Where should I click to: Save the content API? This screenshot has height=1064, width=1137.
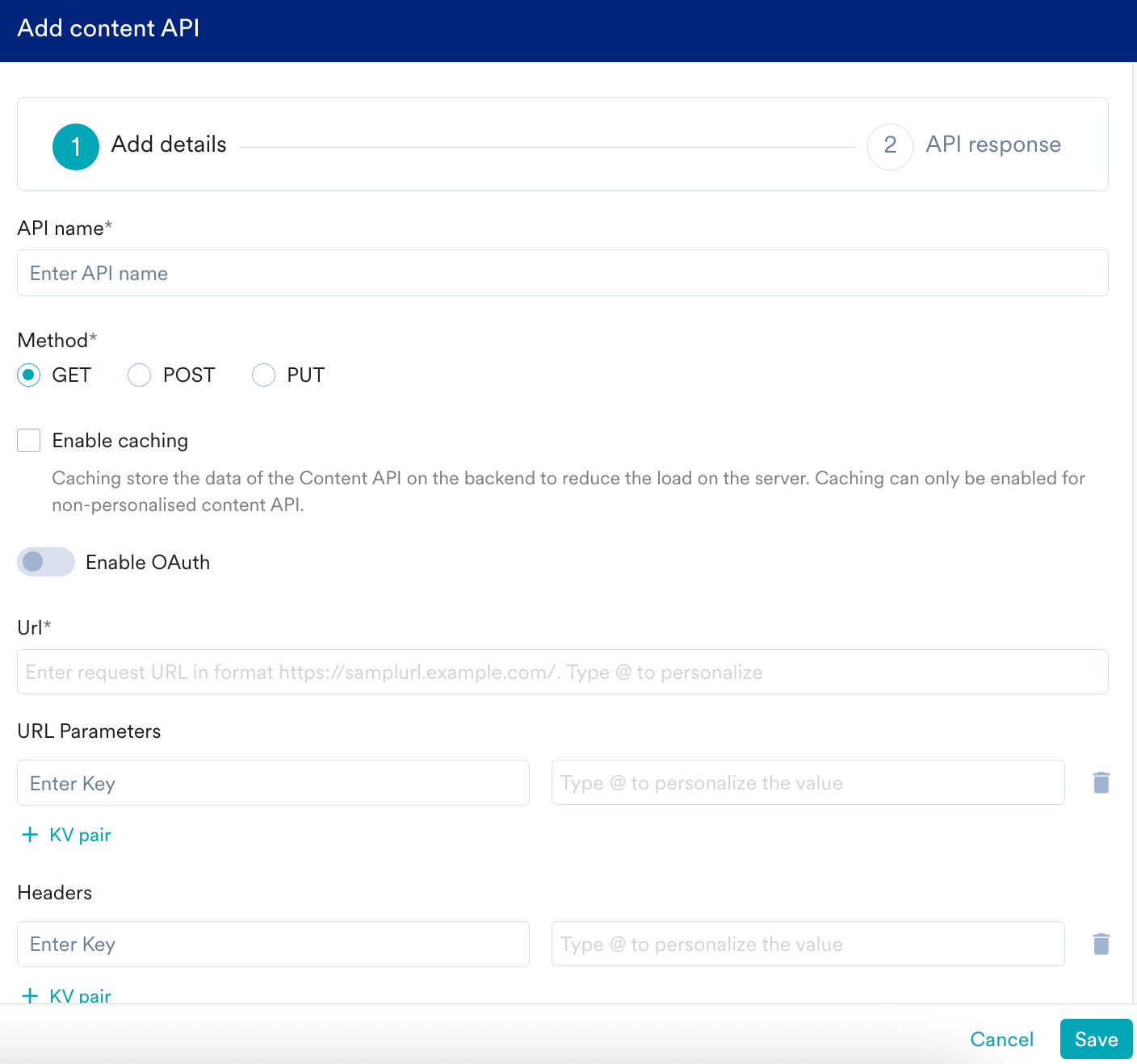[1097, 1039]
